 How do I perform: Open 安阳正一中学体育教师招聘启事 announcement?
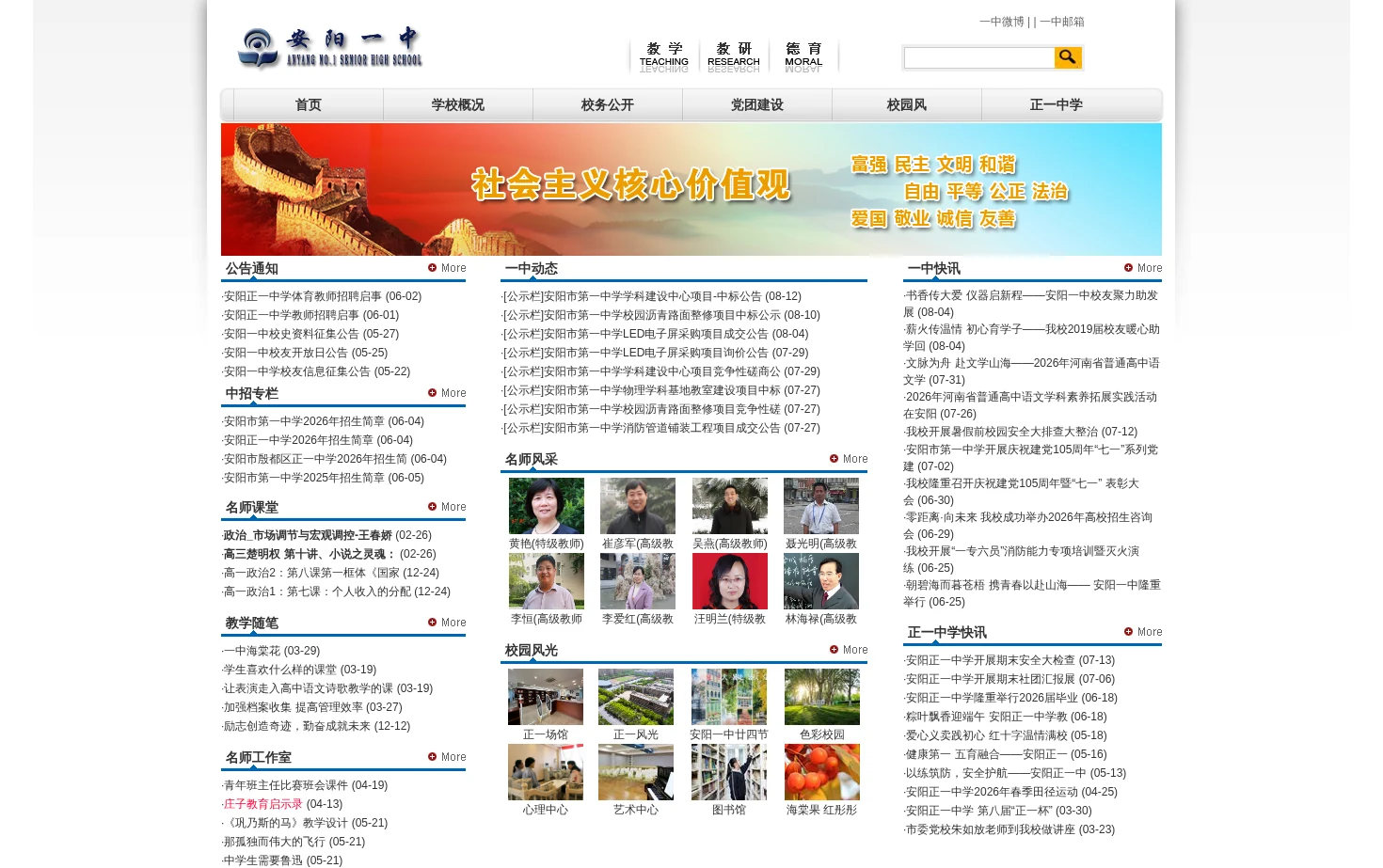click(303, 296)
